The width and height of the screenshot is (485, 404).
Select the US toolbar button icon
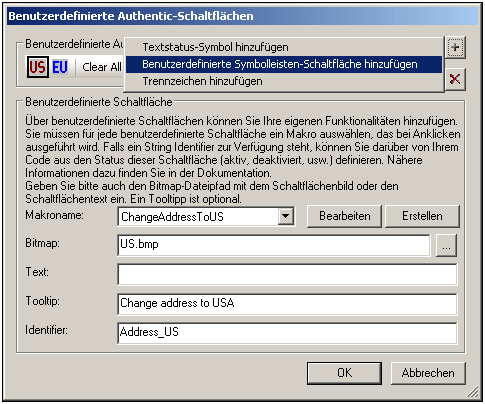[38, 67]
